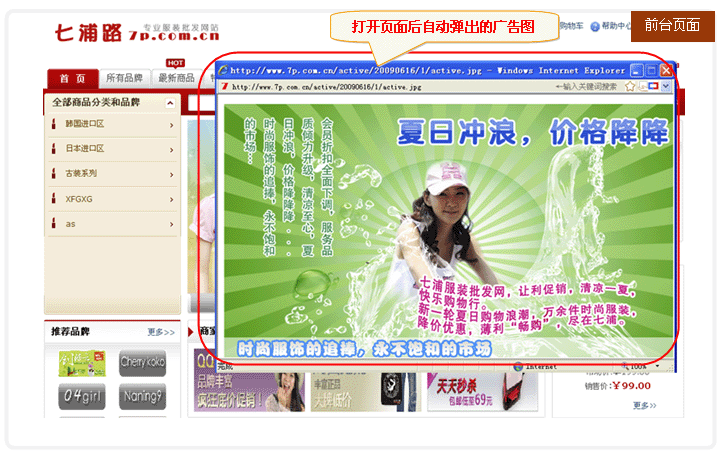Image resolution: width=718 pixels, height=453 pixels.
Task: Switch to the 所有品牌 tab
Action: 124,78
